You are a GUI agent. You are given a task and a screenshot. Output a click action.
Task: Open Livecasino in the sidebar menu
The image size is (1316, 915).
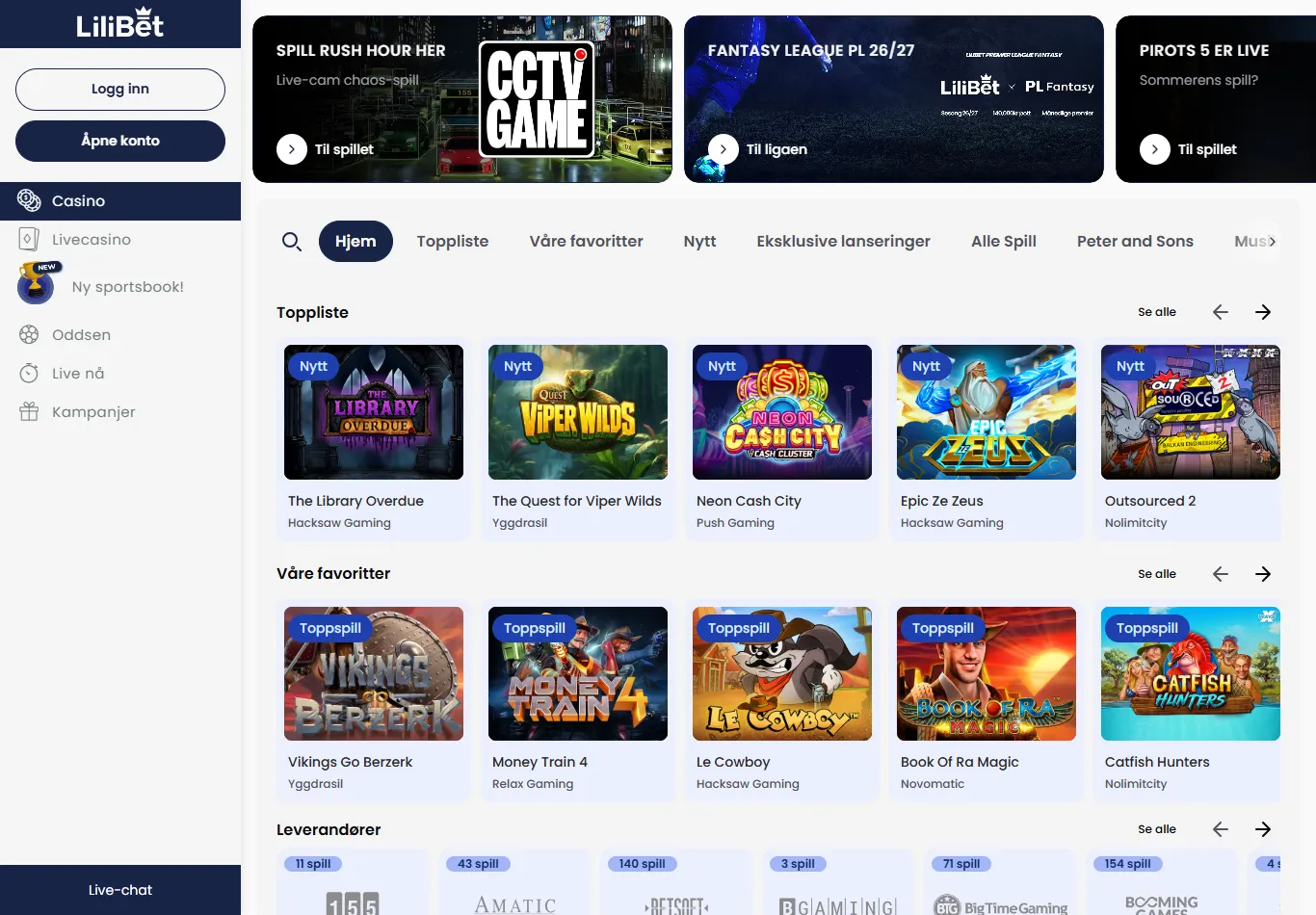tap(120, 240)
